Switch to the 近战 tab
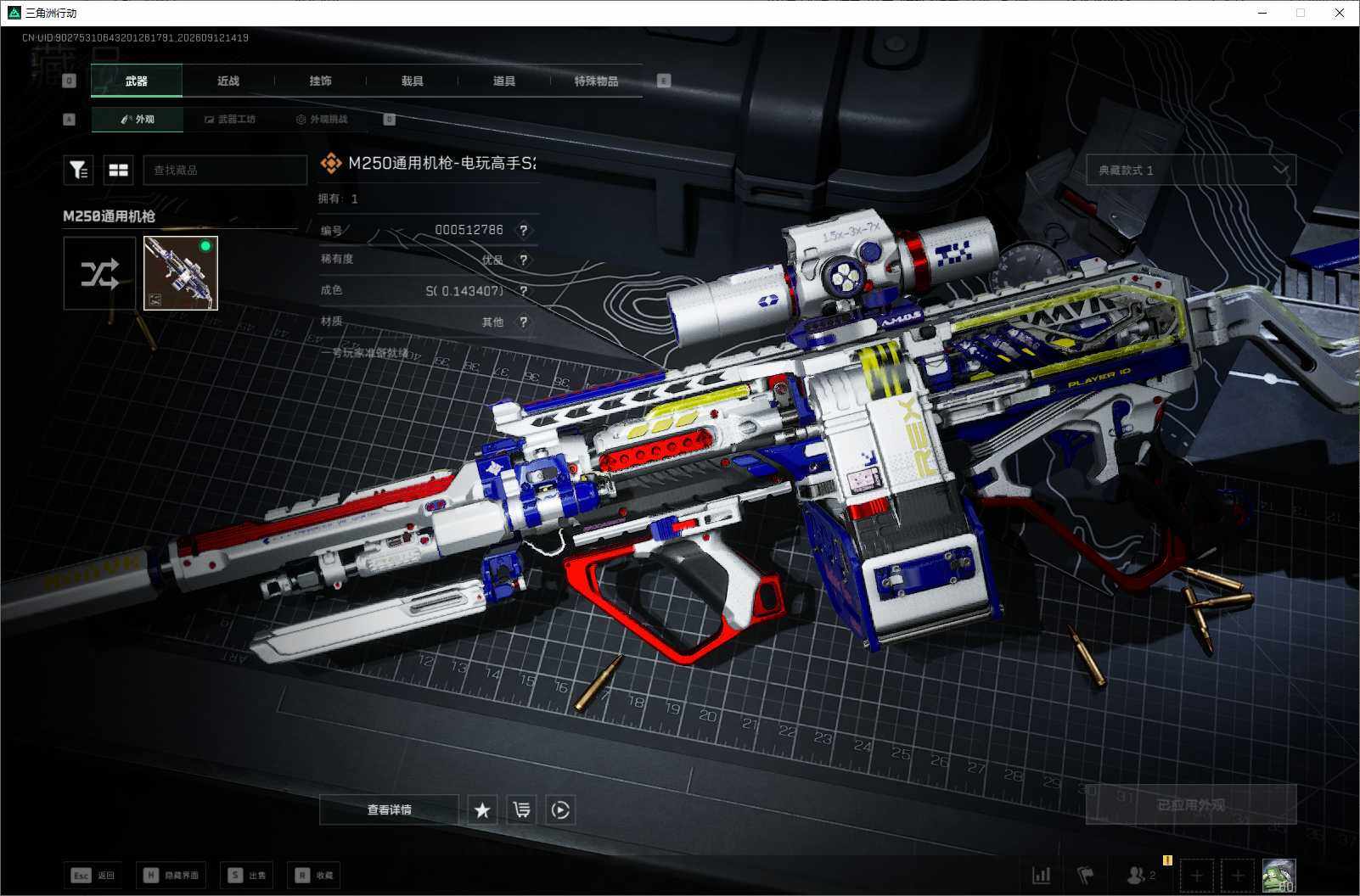This screenshot has height=896, width=1360. click(228, 81)
